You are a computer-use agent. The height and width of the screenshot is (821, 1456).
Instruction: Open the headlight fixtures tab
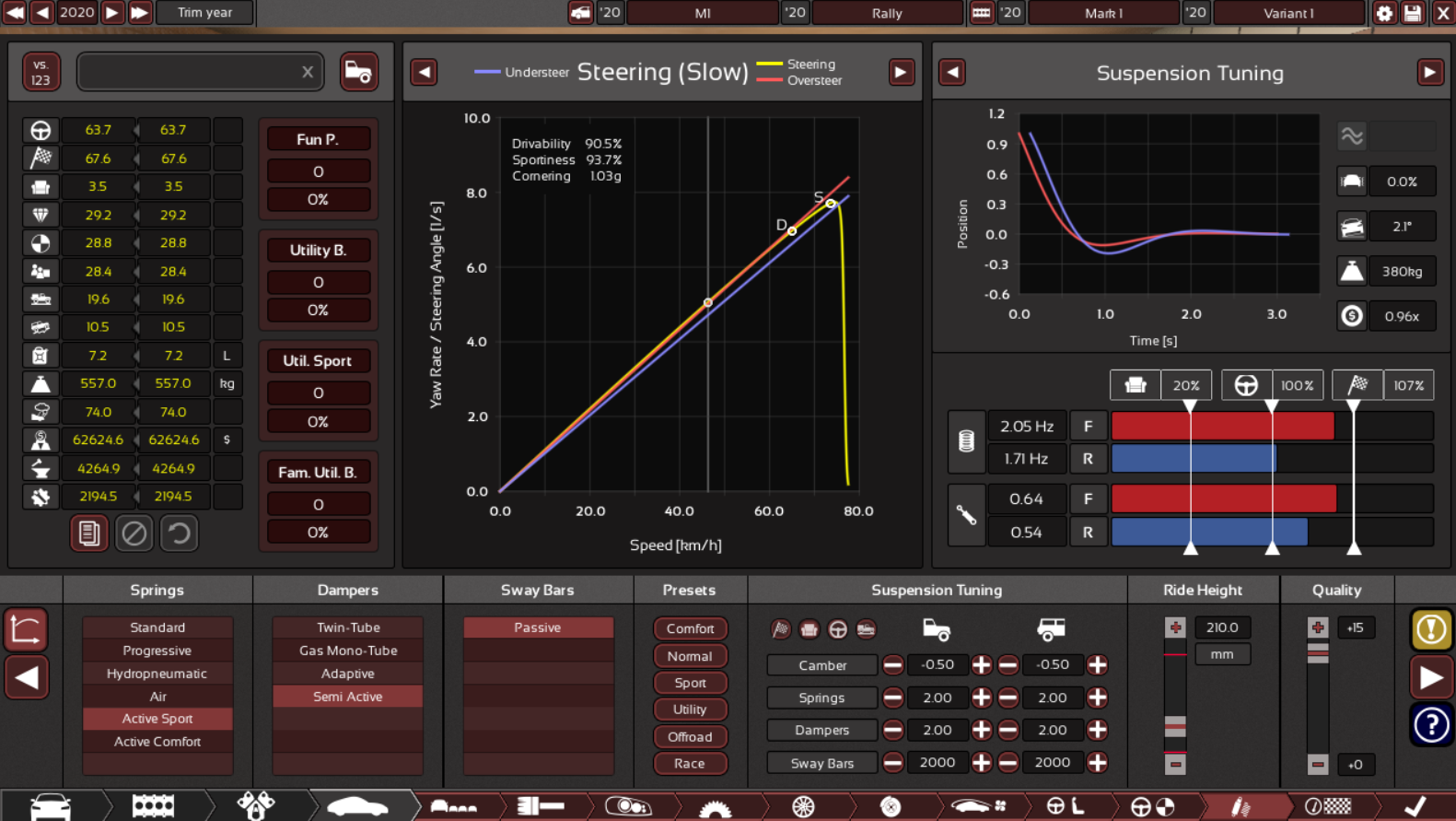[627, 806]
